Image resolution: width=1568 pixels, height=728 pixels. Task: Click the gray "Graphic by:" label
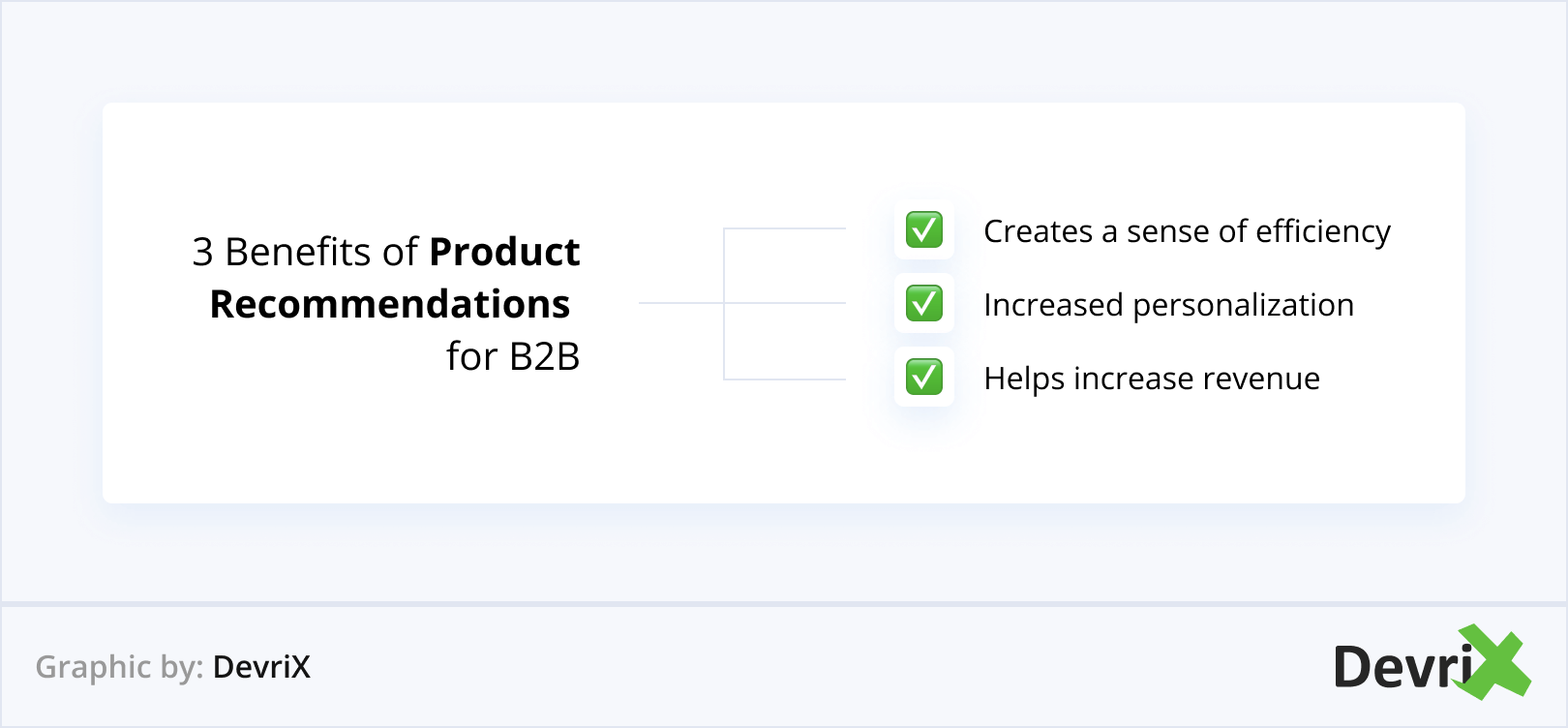click(x=119, y=667)
